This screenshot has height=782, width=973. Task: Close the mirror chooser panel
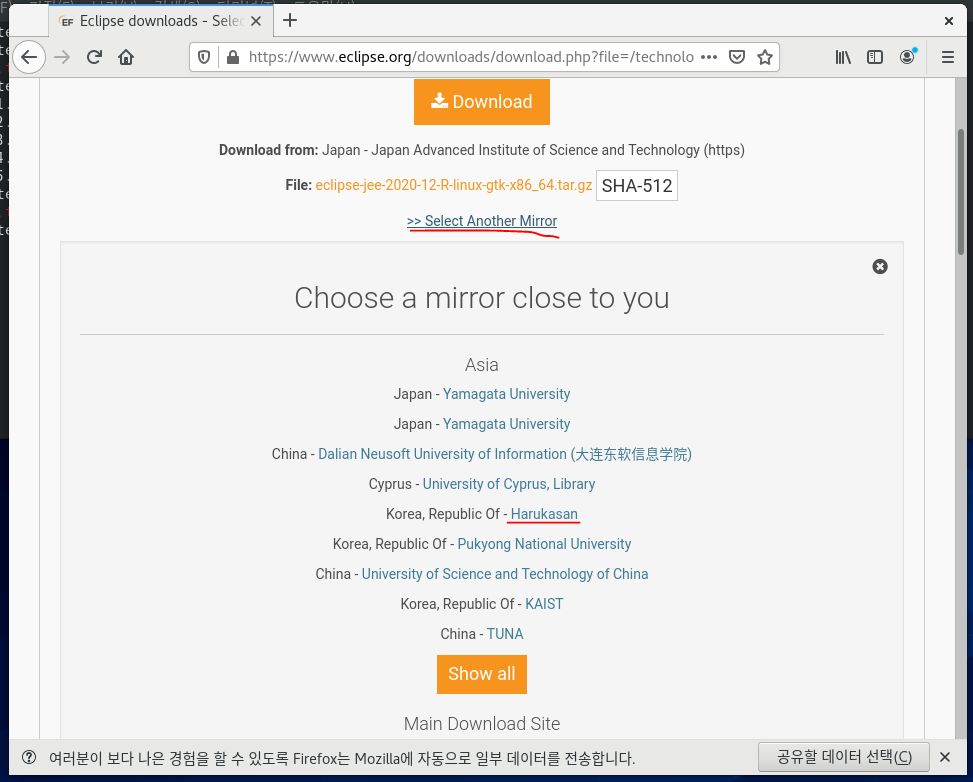click(x=880, y=267)
